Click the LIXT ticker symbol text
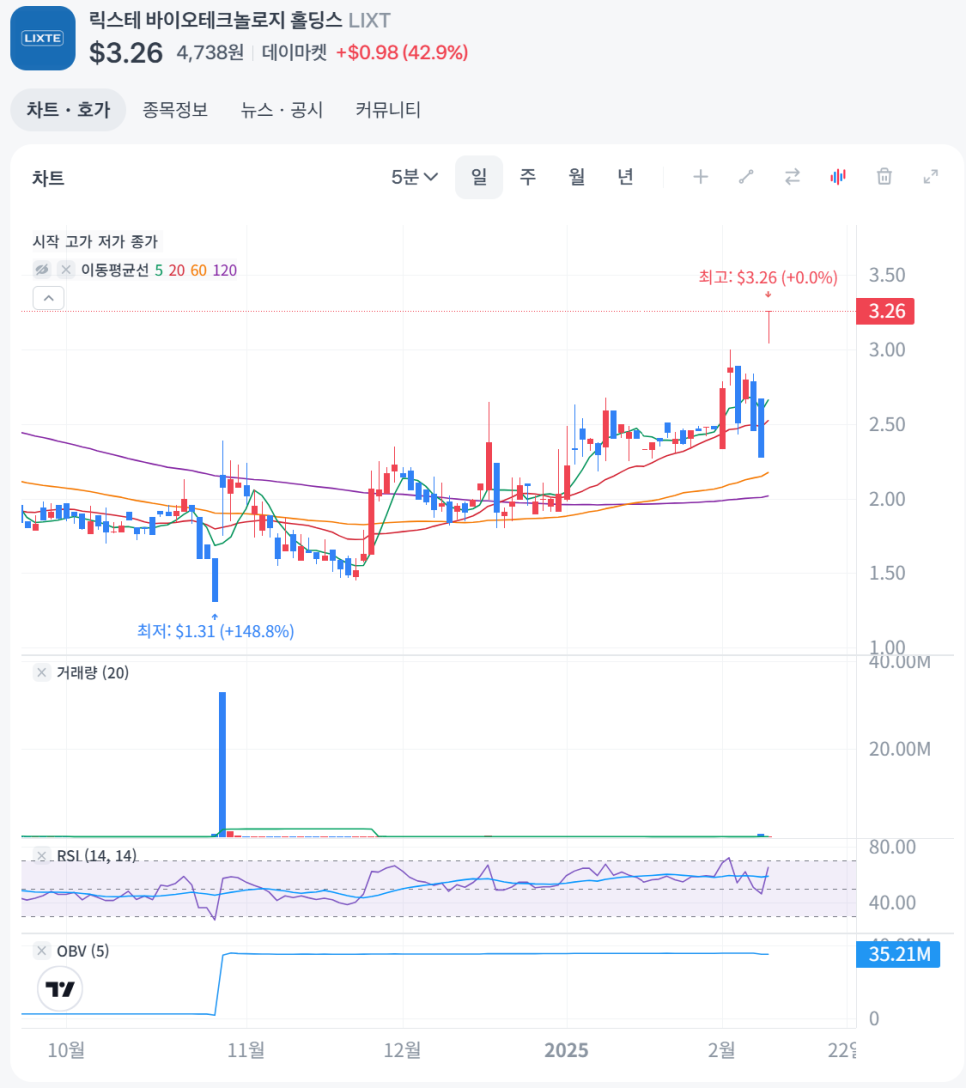966x1088 pixels. click(x=369, y=21)
